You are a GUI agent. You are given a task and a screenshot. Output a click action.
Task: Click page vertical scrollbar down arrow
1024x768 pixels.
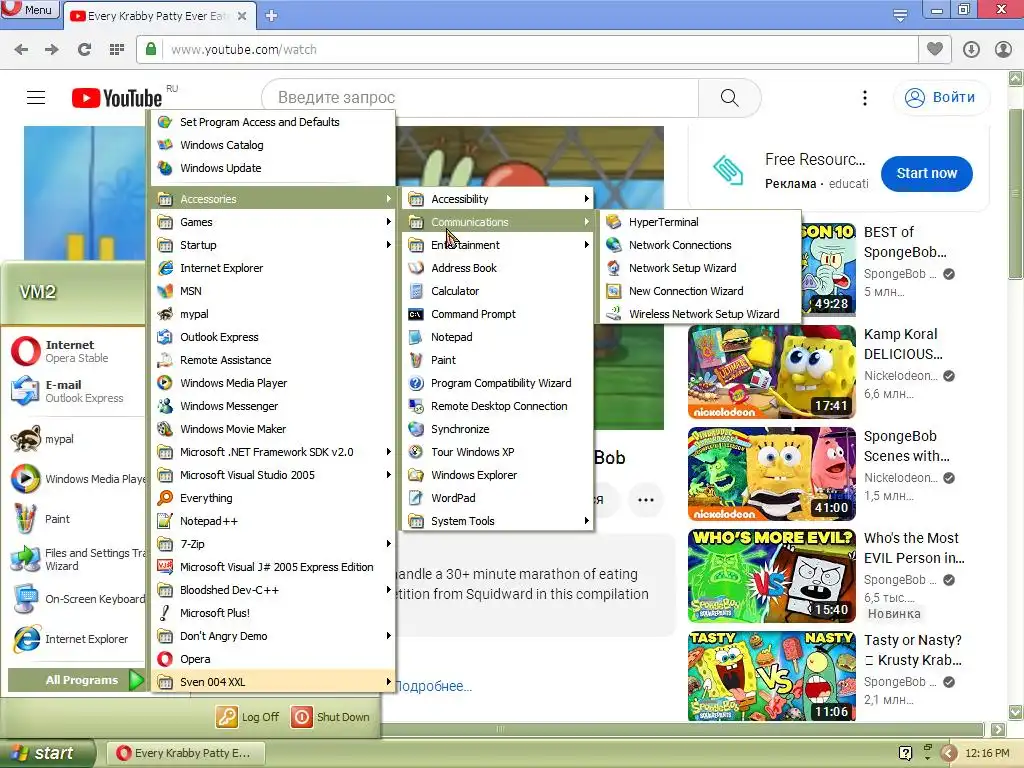tap(1016, 712)
